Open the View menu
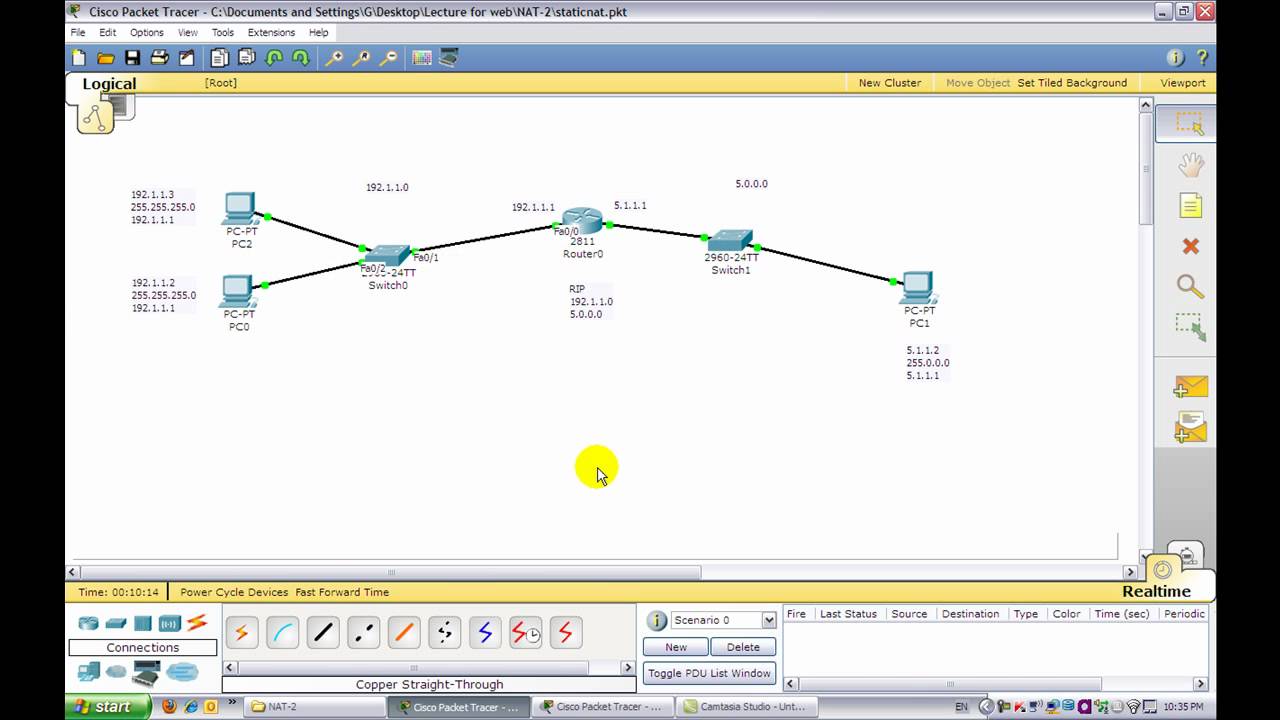This screenshot has width=1280, height=720. [188, 32]
